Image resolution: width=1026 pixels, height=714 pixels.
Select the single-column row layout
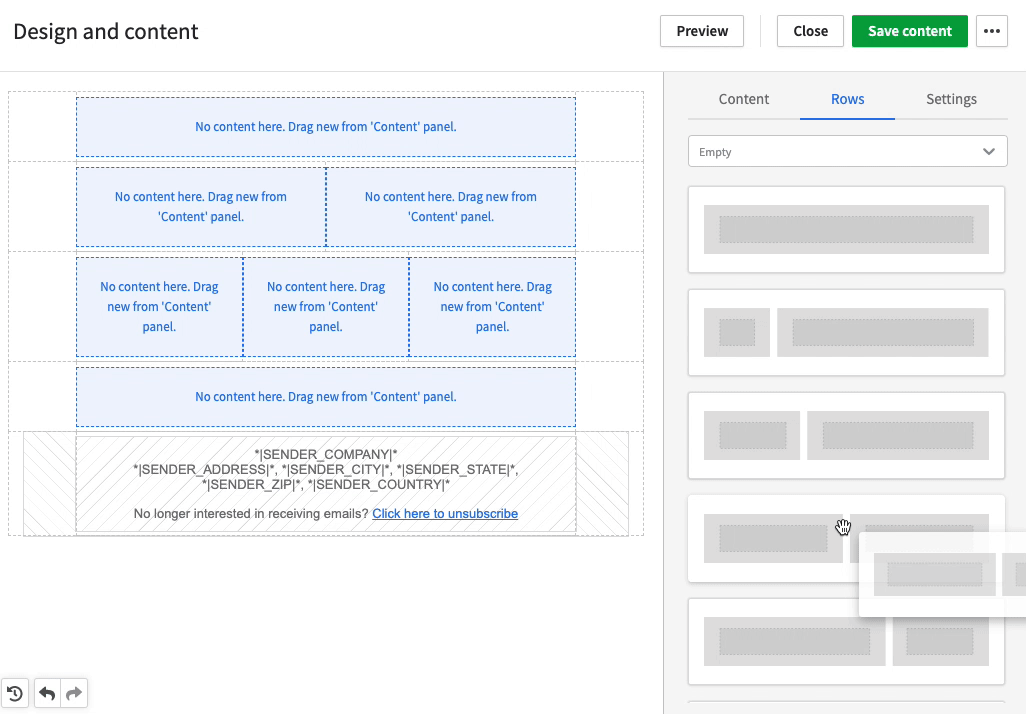[x=846, y=229]
